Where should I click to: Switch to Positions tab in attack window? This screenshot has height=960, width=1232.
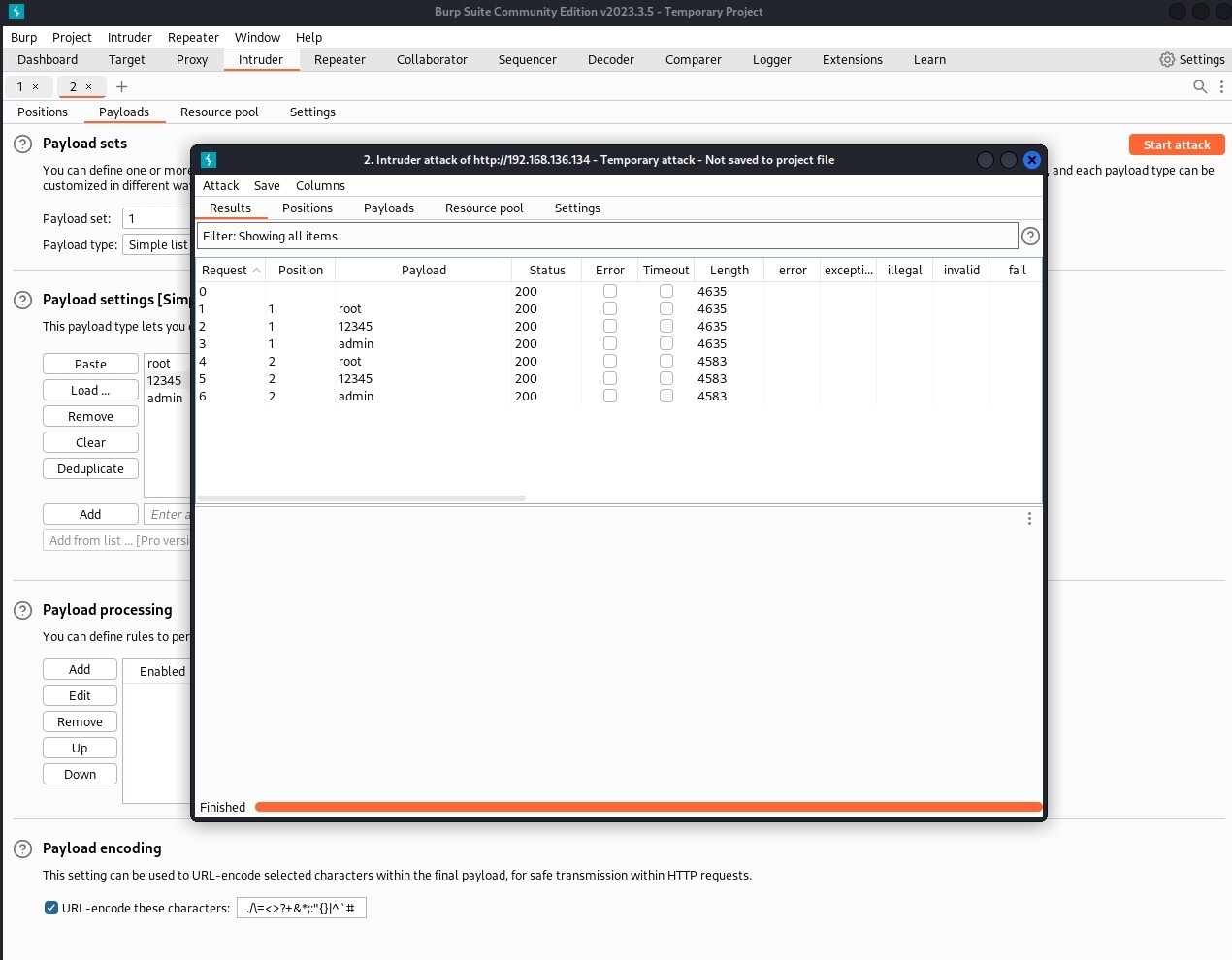308,208
